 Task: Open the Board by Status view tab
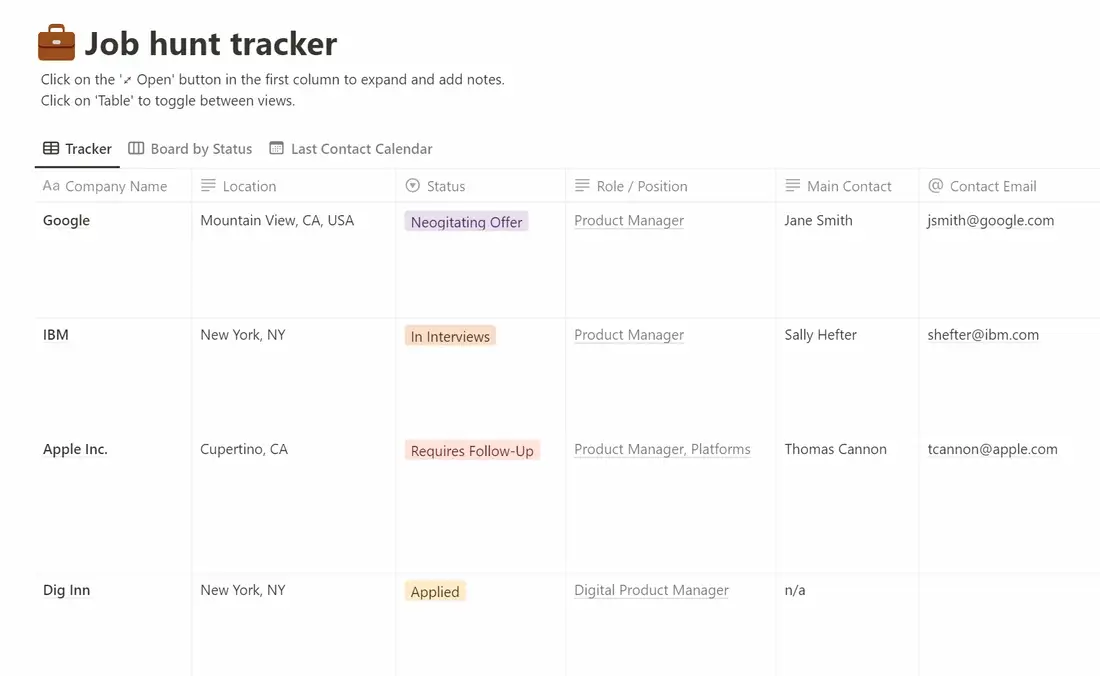coord(190,149)
